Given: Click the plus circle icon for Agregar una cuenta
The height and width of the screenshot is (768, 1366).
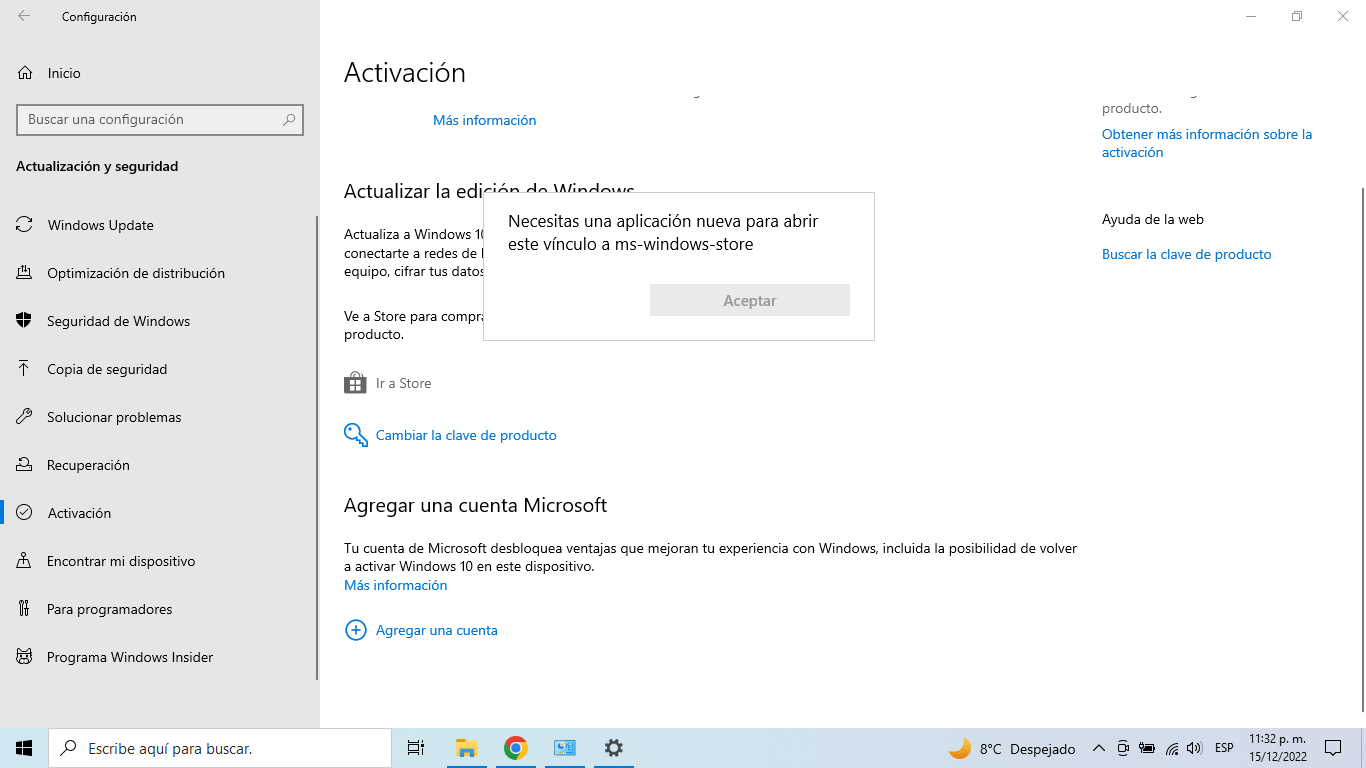Looking at the screenshot, I should tap(355, 630).
